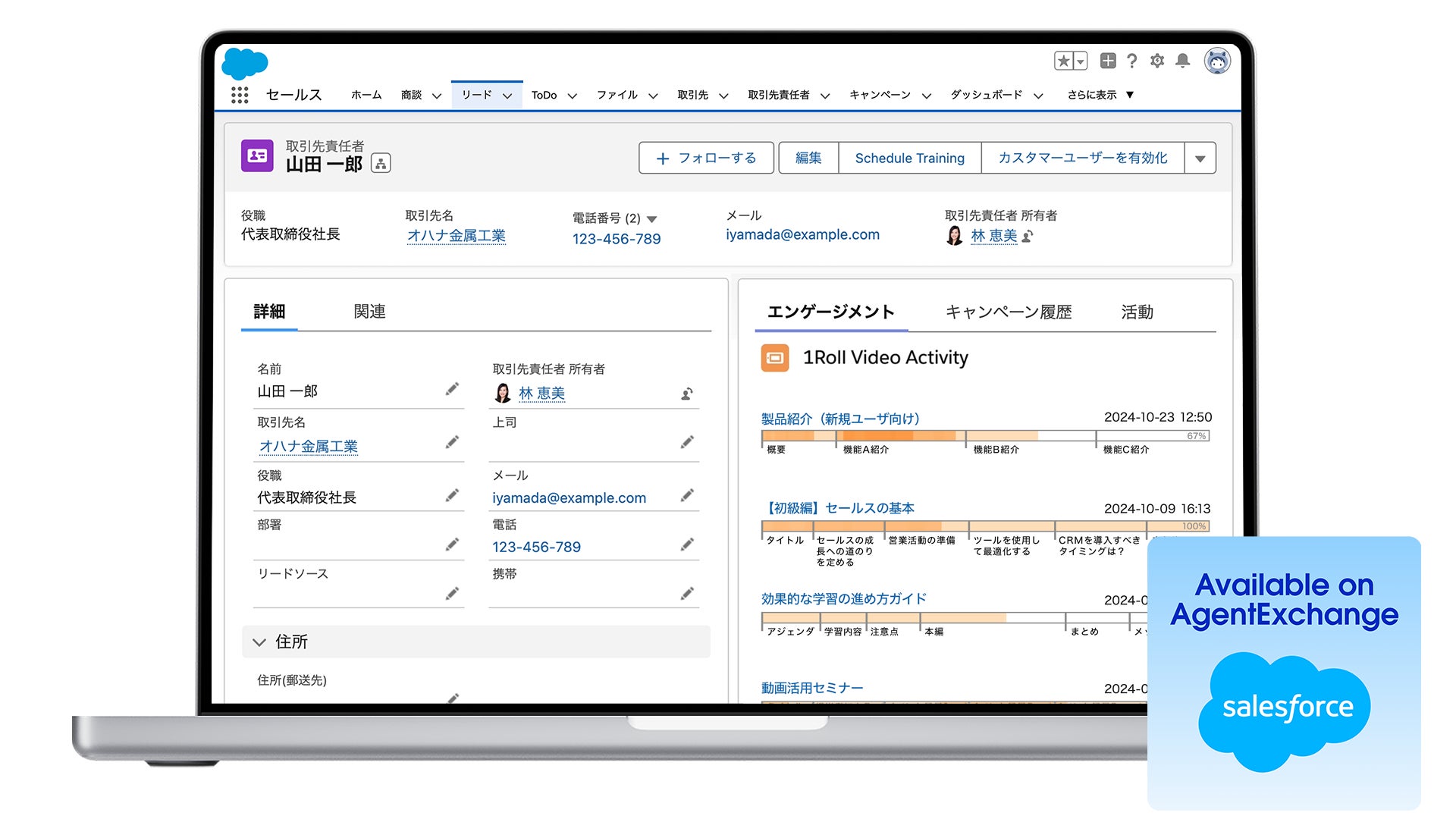The image size is (1456, 819).
Task: Open the ToDo tab dropdown chevron
Action: pyautogui.click(x=573, y=96)
